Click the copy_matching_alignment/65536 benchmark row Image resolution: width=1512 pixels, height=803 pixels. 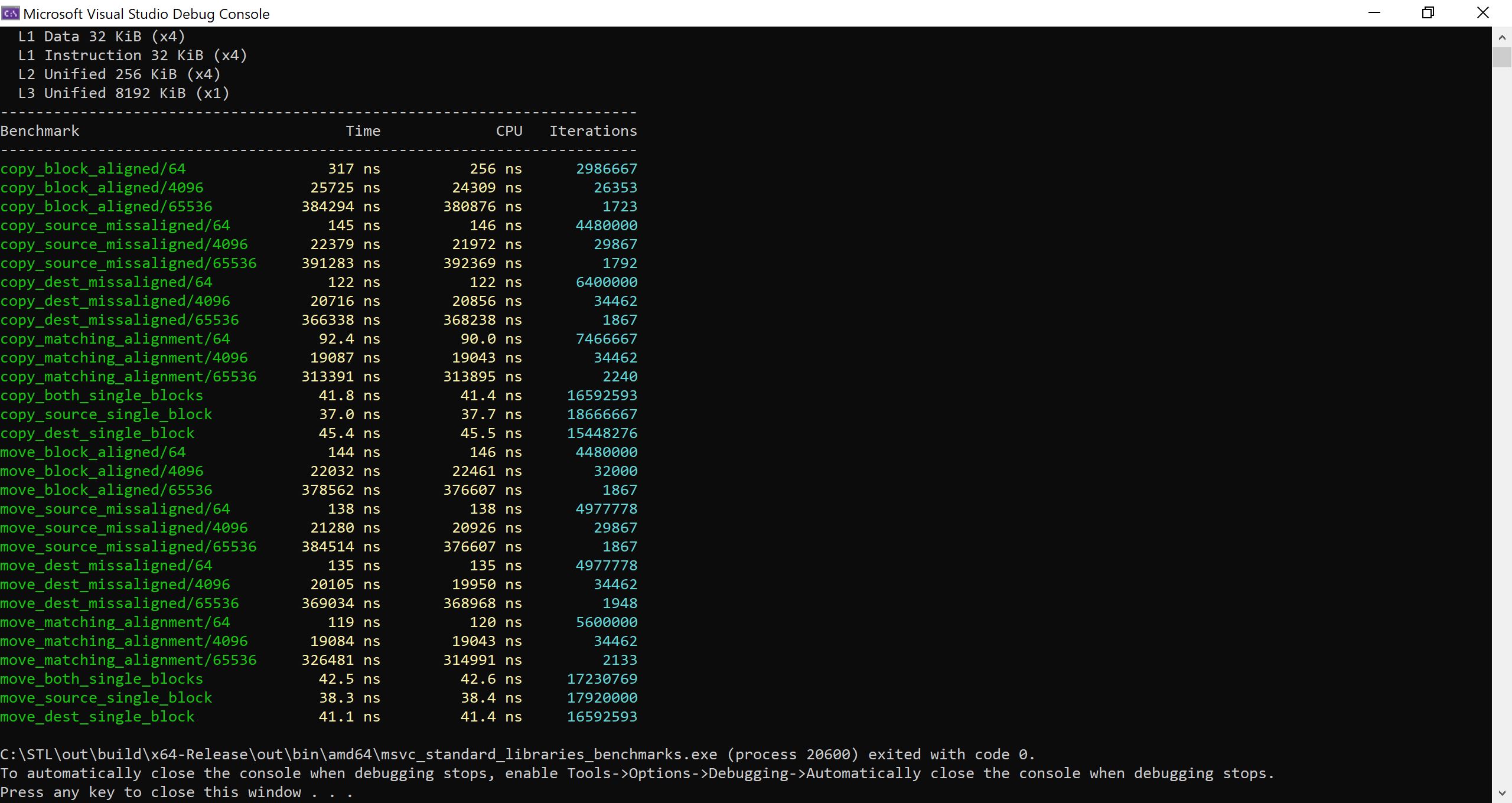128,377
